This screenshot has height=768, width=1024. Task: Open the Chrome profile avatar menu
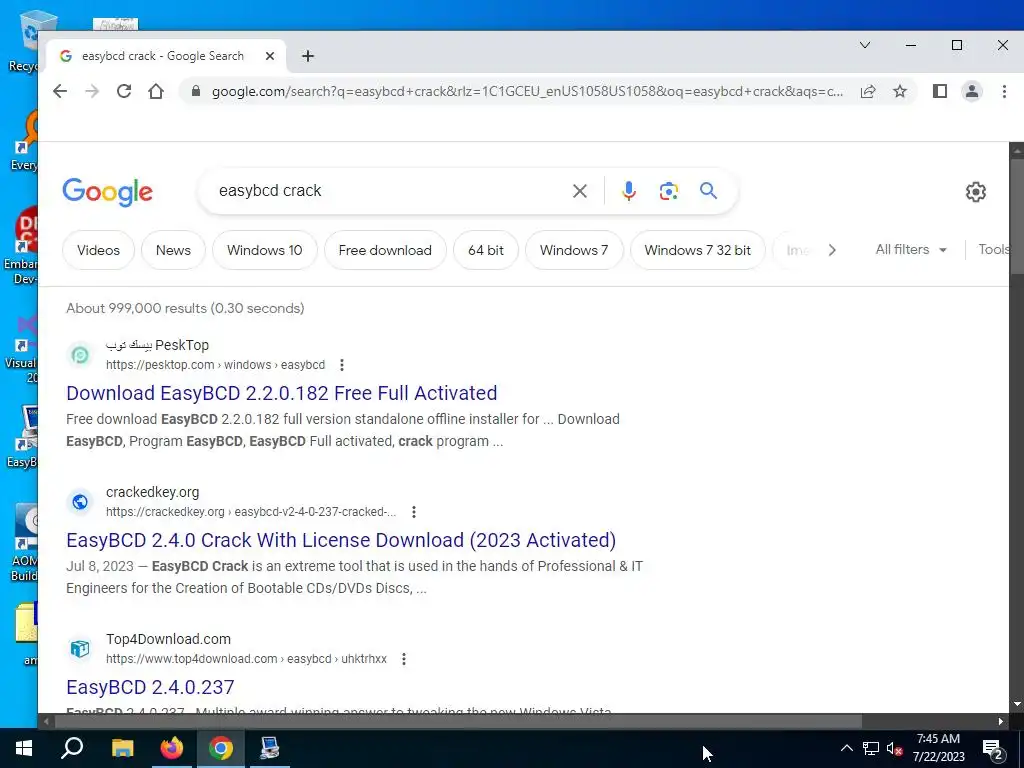(972, 91)
